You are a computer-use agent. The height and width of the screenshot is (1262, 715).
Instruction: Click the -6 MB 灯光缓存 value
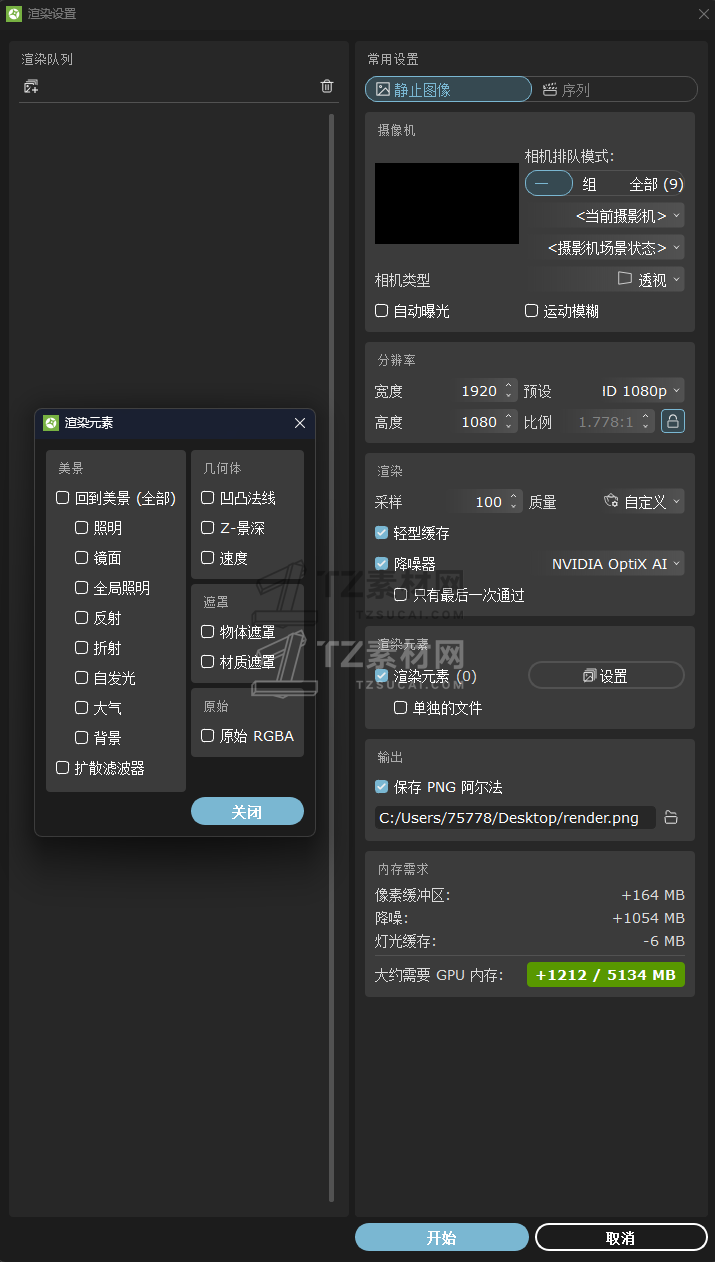(664, 941)
